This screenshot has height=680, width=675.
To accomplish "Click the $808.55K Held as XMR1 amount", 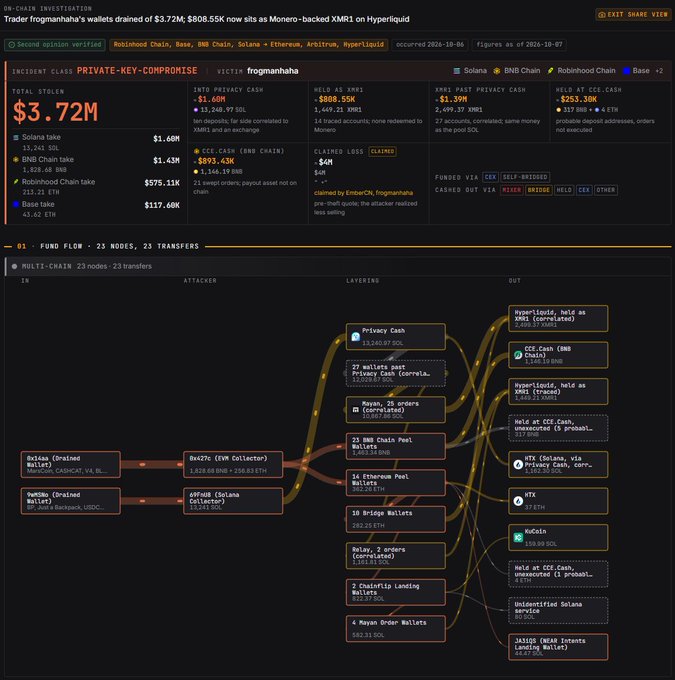I will click(337, 99).
